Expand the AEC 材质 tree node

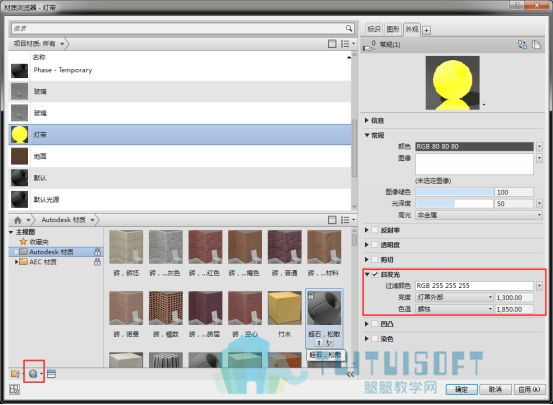point(16,262)
